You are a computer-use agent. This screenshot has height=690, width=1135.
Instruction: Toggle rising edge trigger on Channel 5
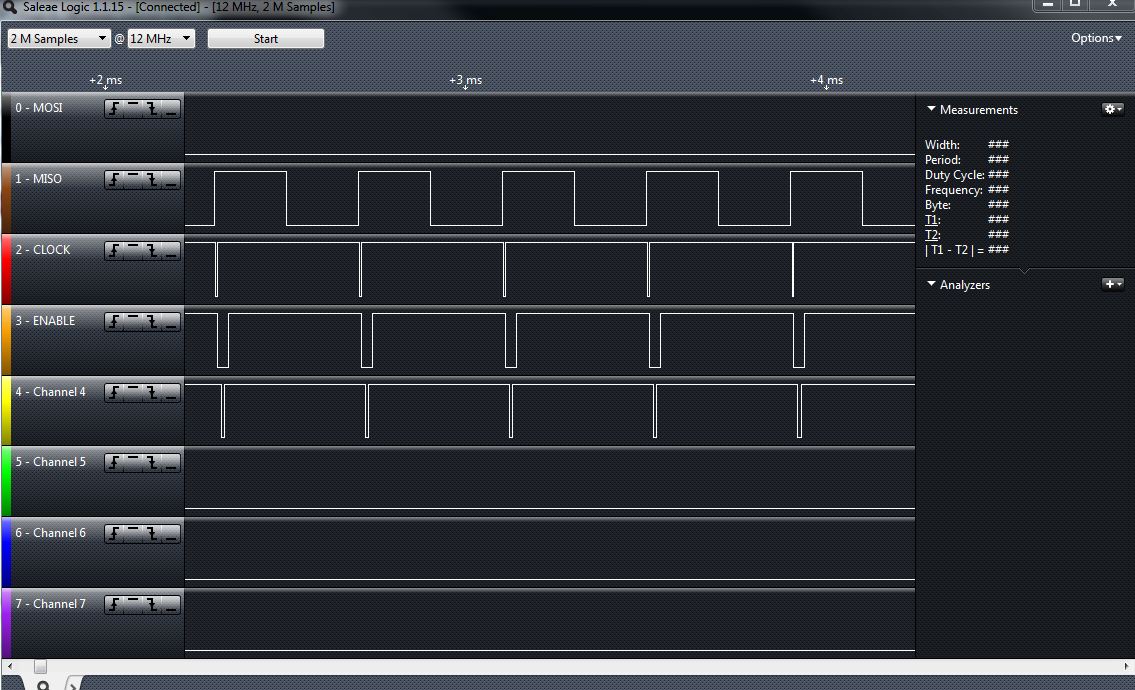(114, 463)
